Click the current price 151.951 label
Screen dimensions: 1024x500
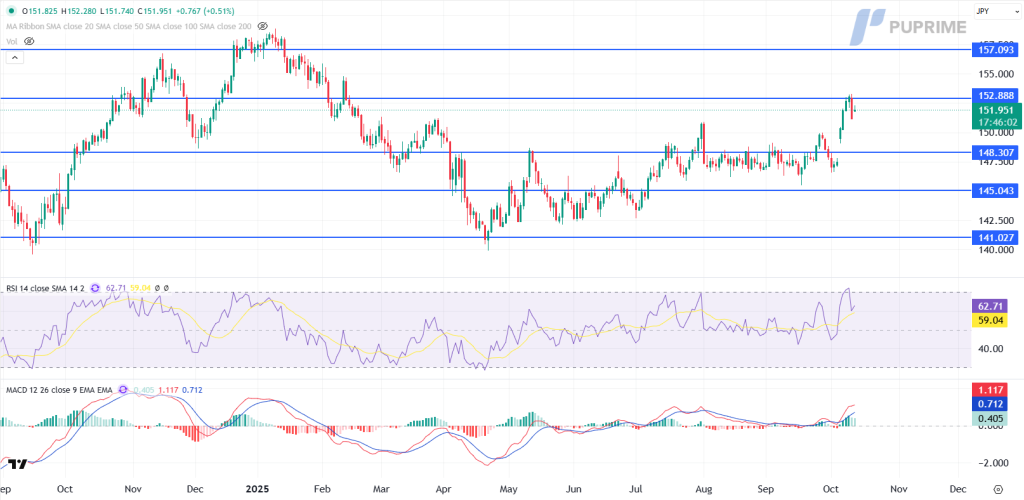click(x=995, y=110)
